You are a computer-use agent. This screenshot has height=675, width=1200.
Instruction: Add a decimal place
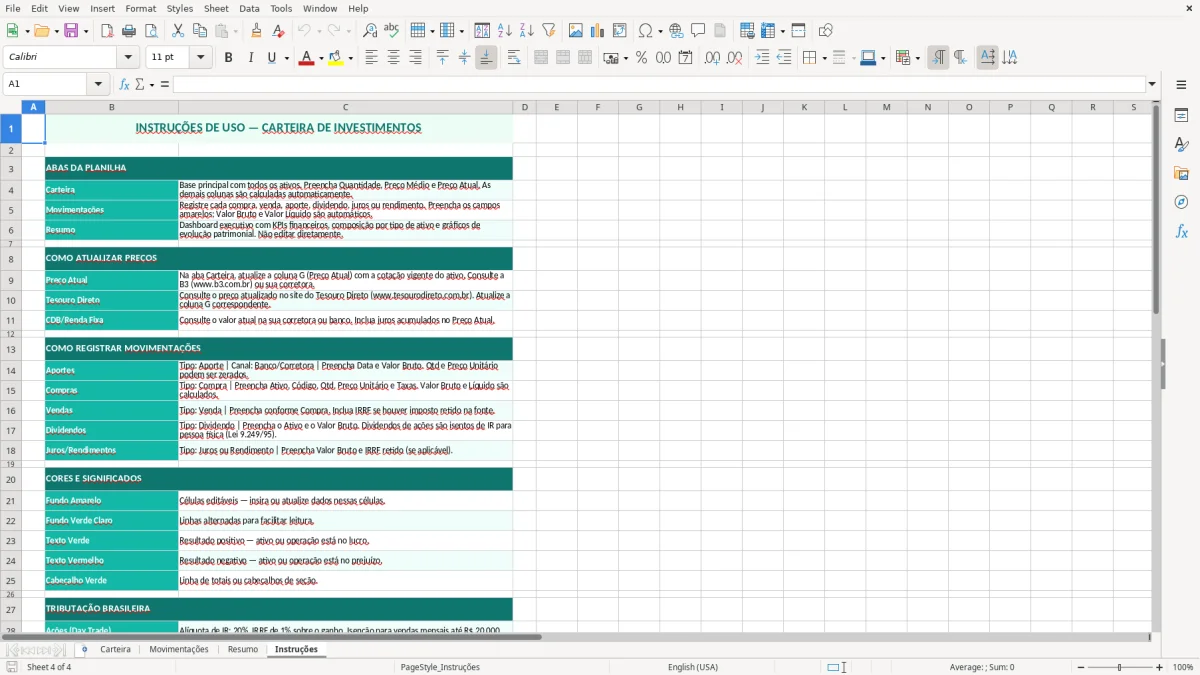[712, 58]
